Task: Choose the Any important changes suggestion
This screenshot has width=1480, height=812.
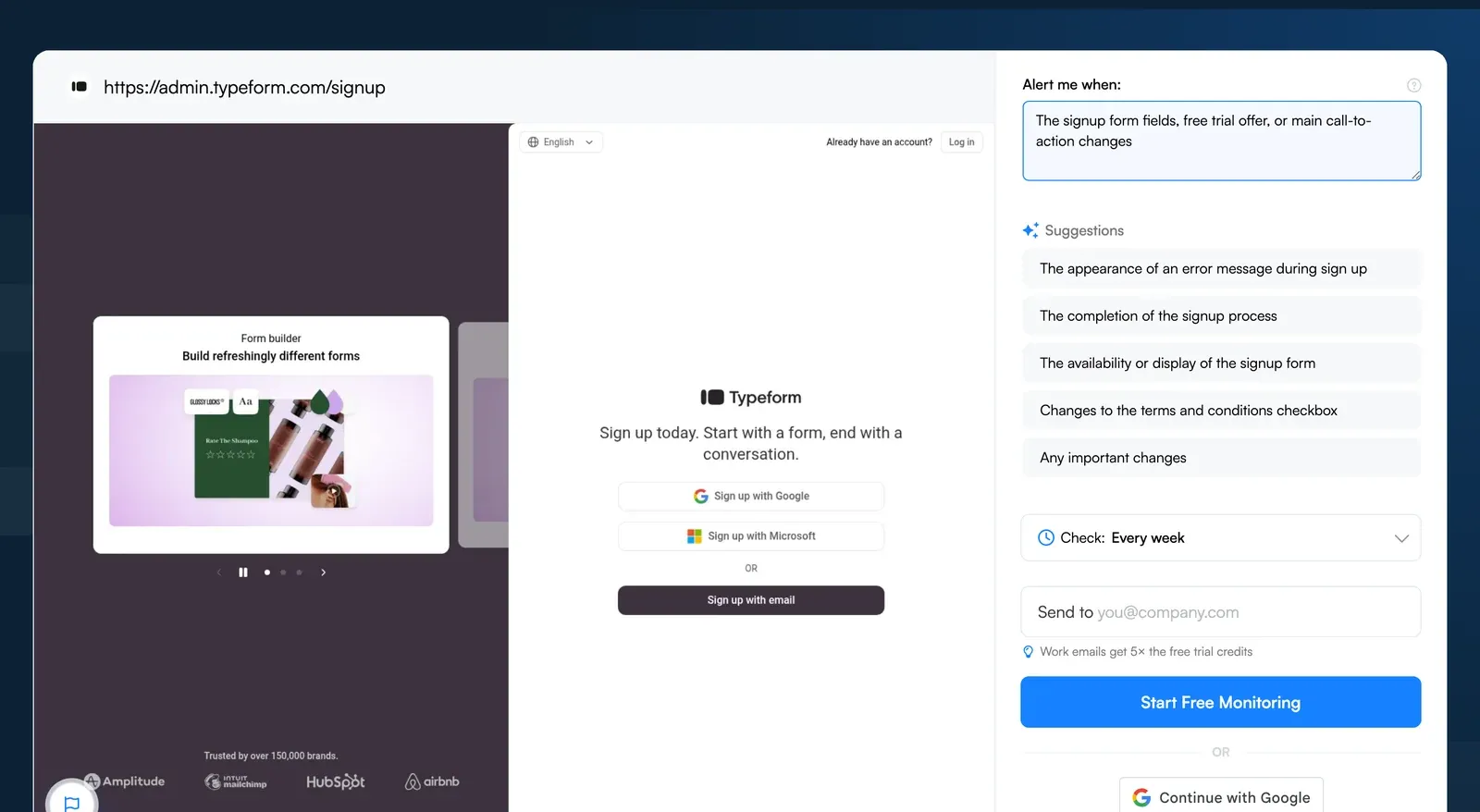Action: (x=1221, y=457)
